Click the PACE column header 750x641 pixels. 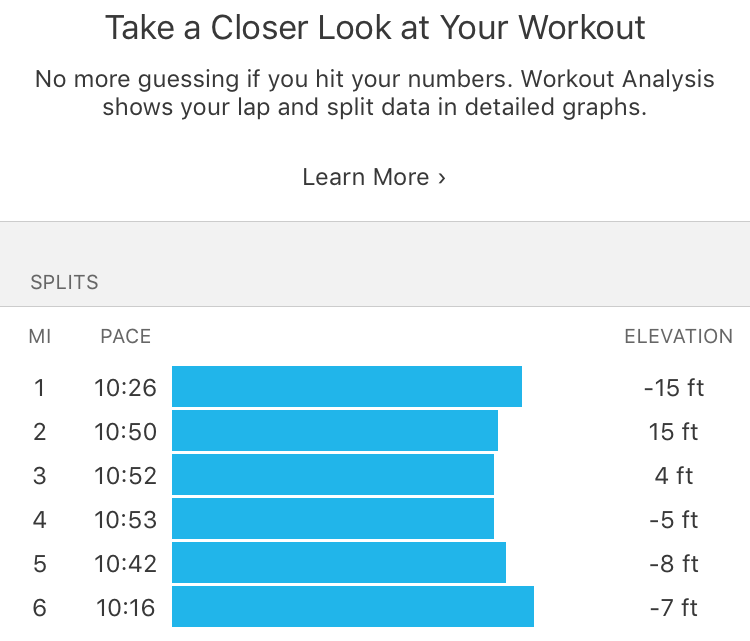click(125, 336)
